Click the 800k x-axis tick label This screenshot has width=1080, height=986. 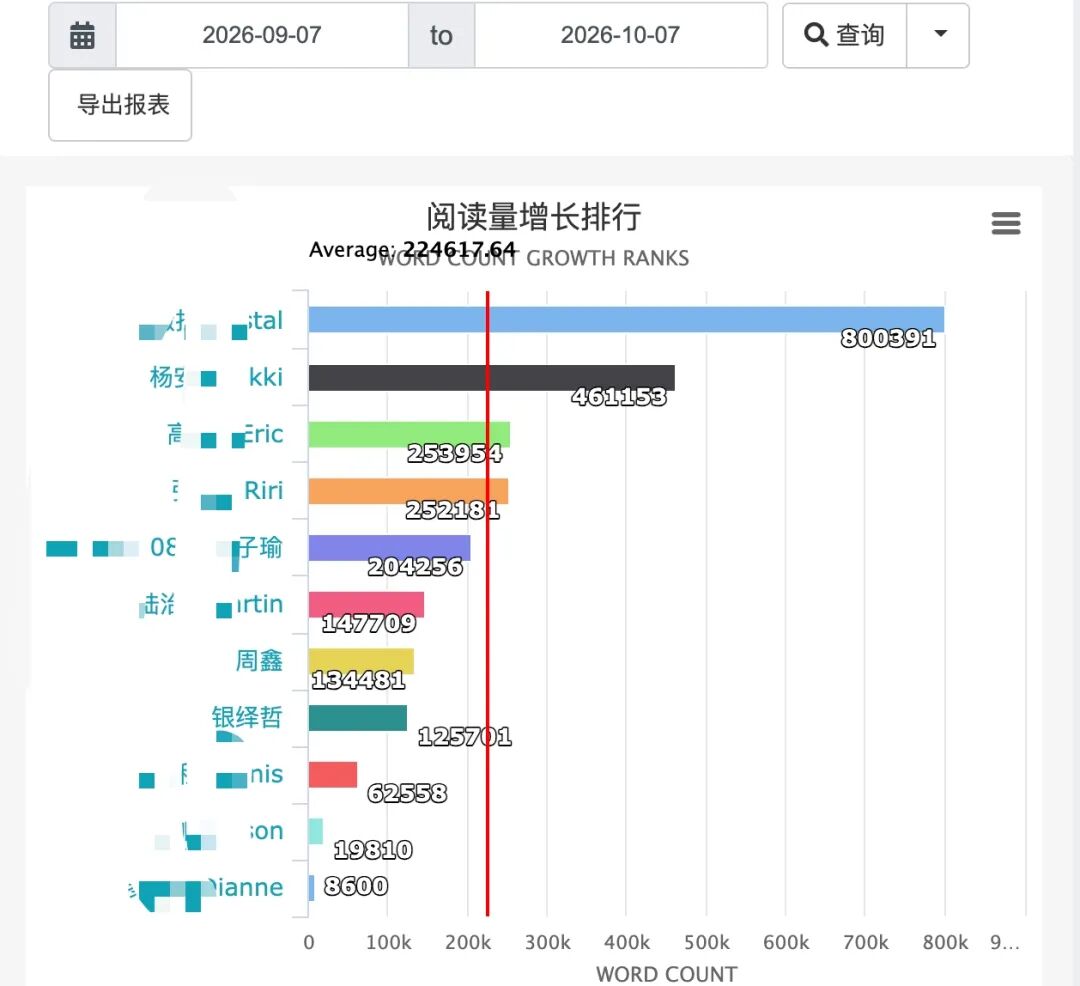(945, 943)
